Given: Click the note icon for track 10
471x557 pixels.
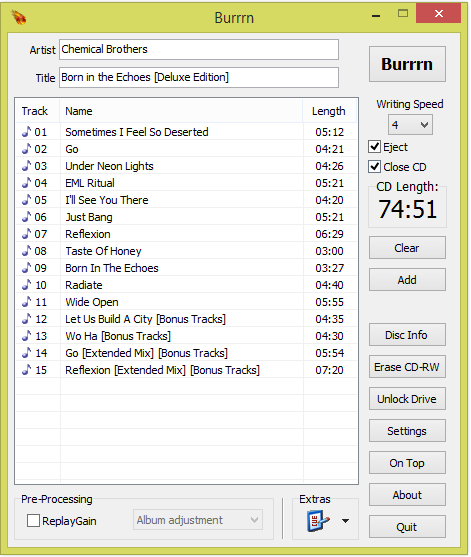Looking at the screenshot, I should (x=26, y=285).
